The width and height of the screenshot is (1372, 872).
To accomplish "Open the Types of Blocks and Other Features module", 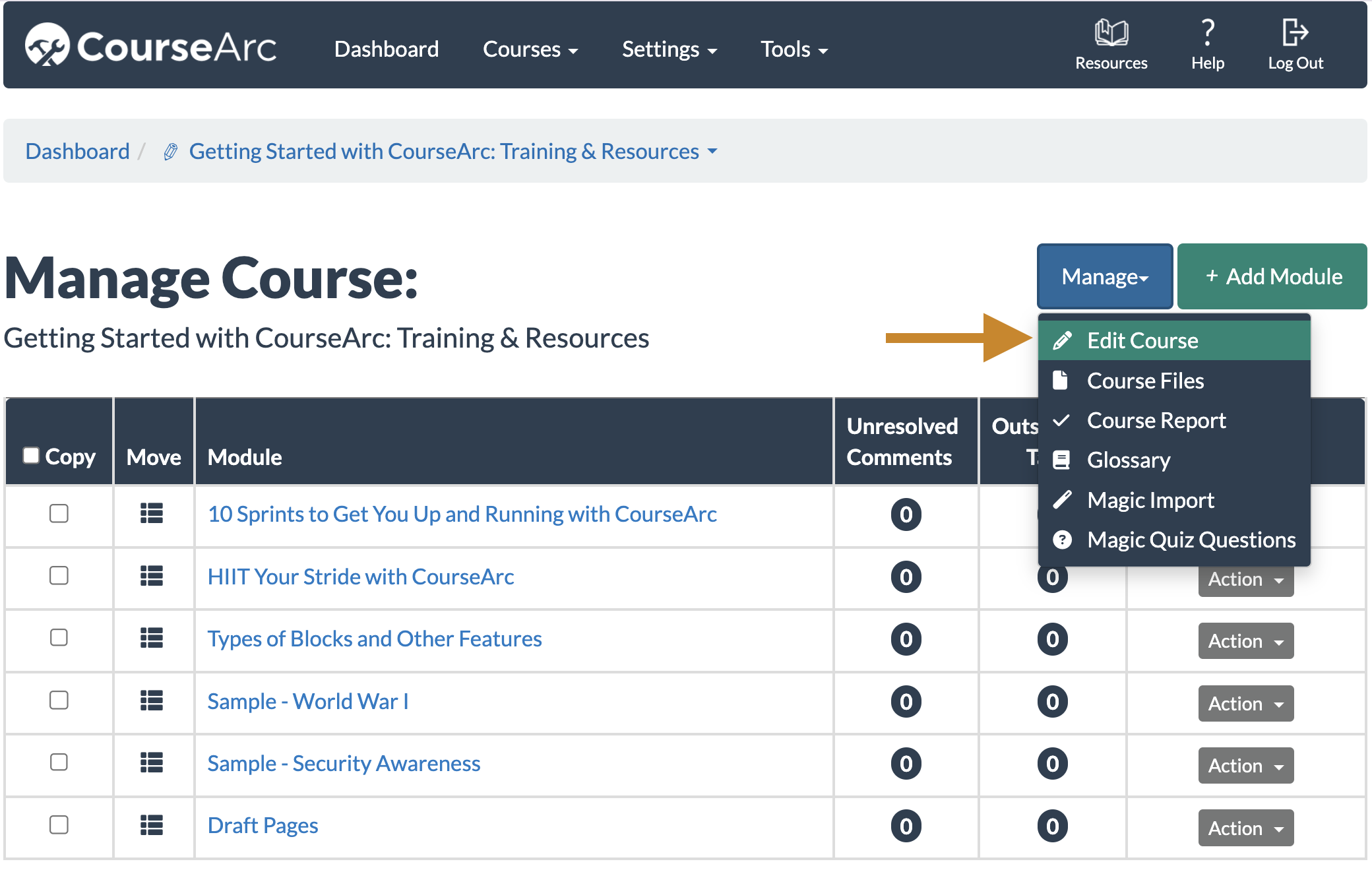I will pyautogui.click(x=374, y=638).
